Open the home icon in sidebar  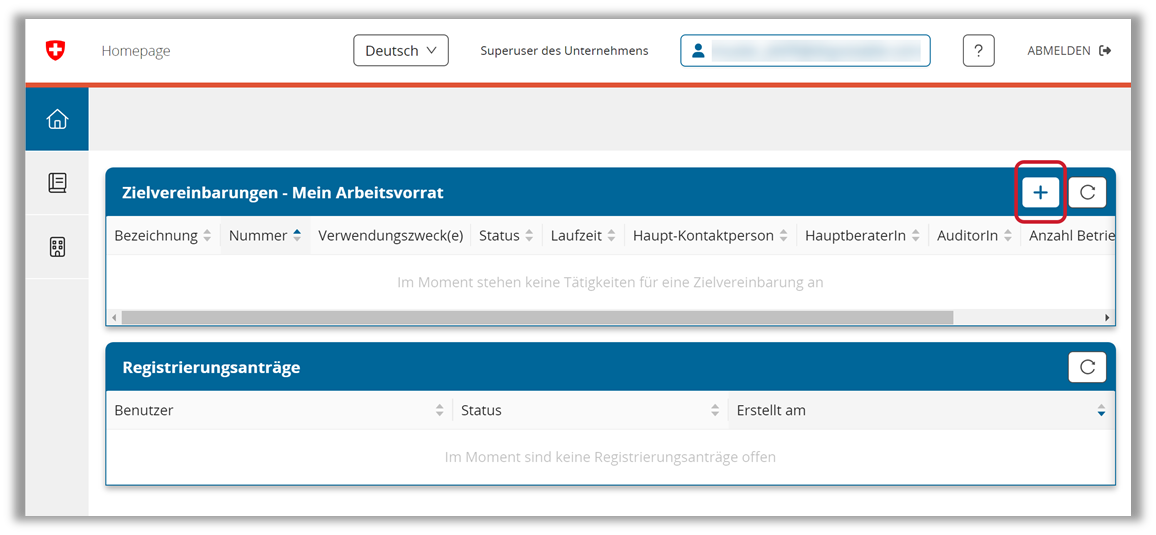[57, 119]
